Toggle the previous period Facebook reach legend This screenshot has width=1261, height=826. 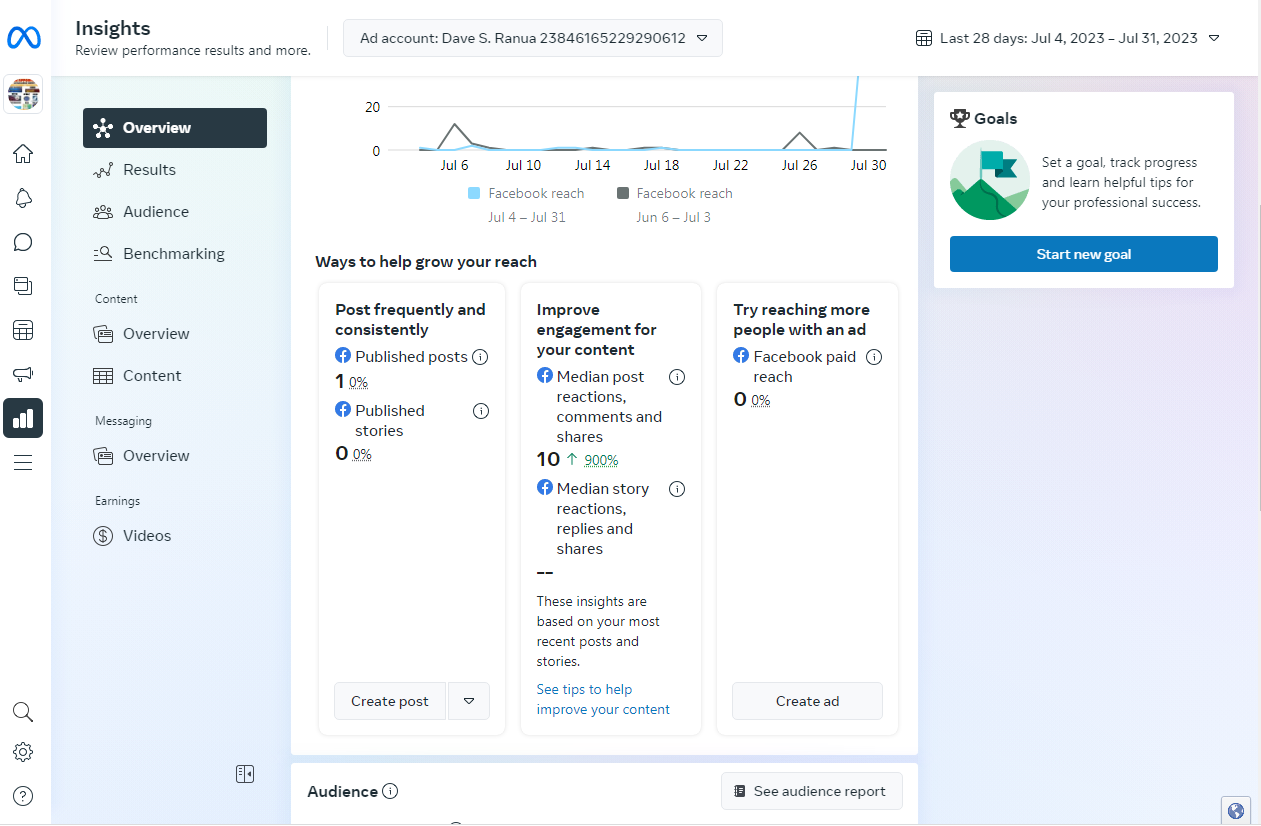(x=674, y=193)
